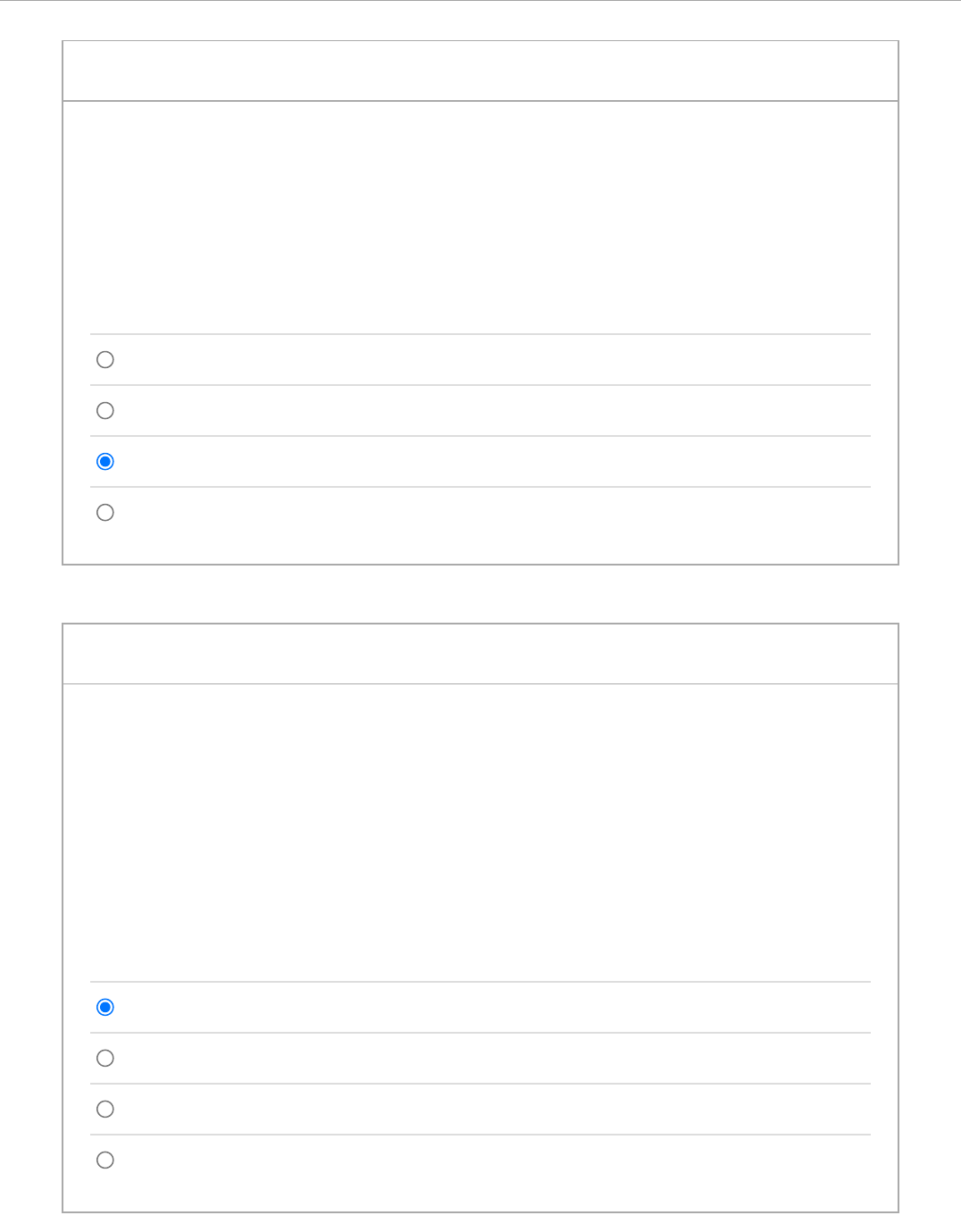Click the selected third radio in the top question
Image resolution: width=961 pixels, height=1232 pixels.
(x=105, y=462)
